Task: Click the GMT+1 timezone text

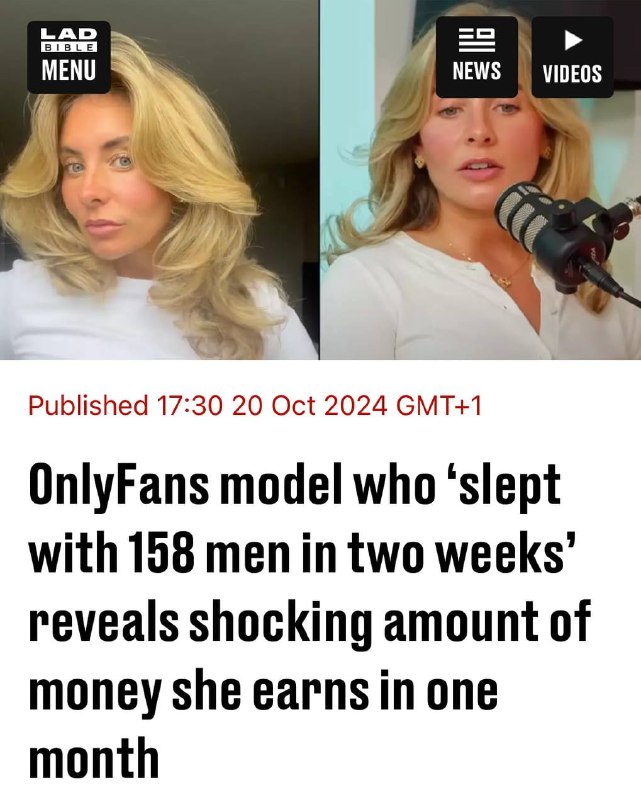Action: click(439, 406)
